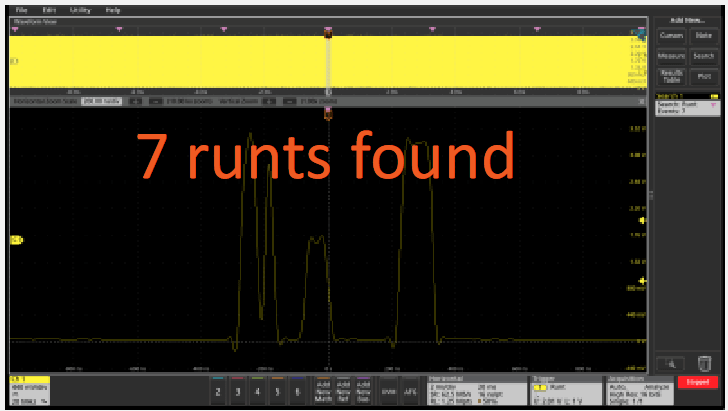The height and width of the screenshot is (411, 728).
Task: Select the sixth runt search marker
Action: point(537,29)
